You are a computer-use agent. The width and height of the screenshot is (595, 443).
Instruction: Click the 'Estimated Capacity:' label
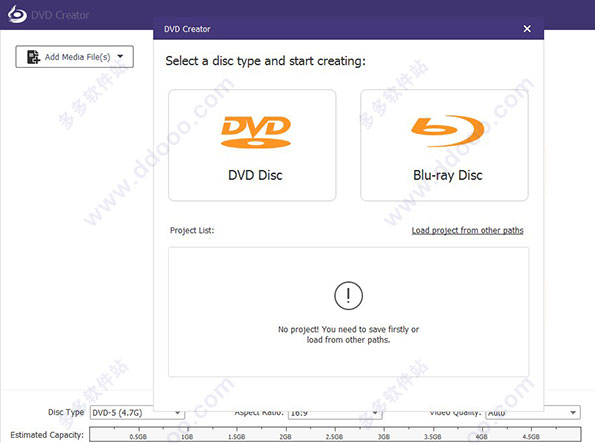tap(47, 435)
